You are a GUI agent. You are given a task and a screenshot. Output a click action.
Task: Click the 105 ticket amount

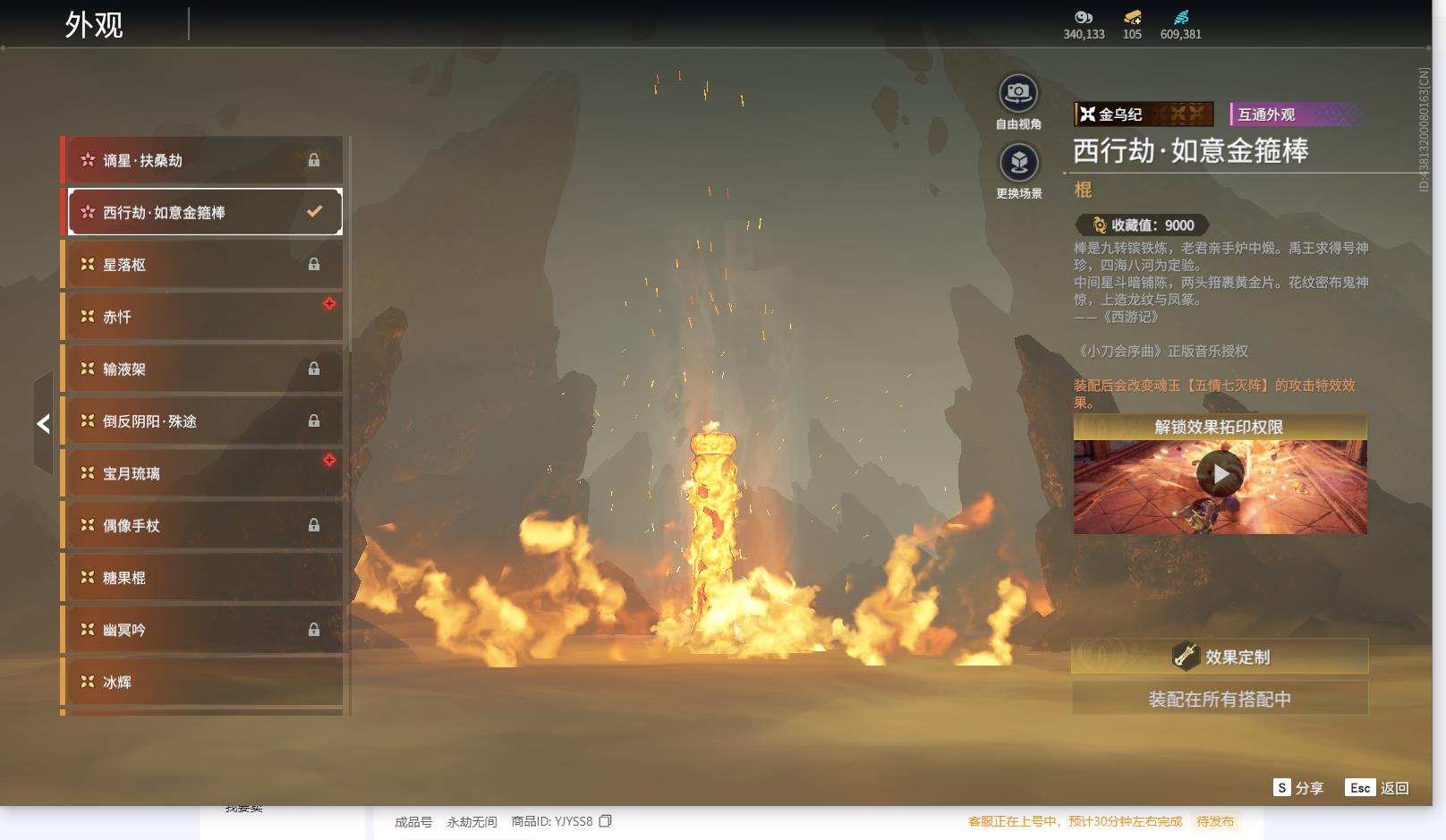coord(1132,34)
